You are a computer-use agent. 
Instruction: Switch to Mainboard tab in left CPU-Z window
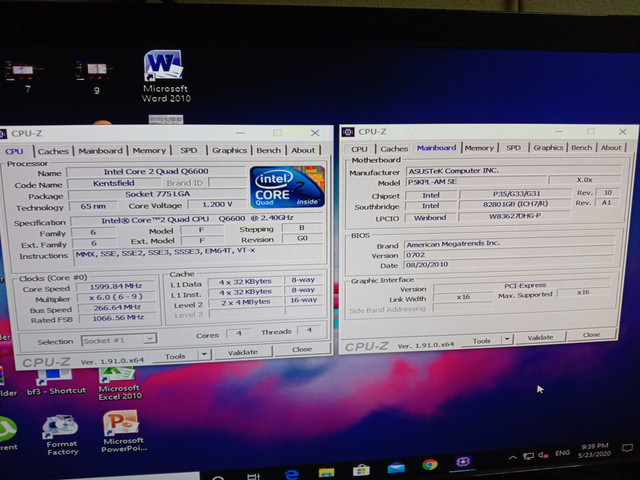pos(100,151)
